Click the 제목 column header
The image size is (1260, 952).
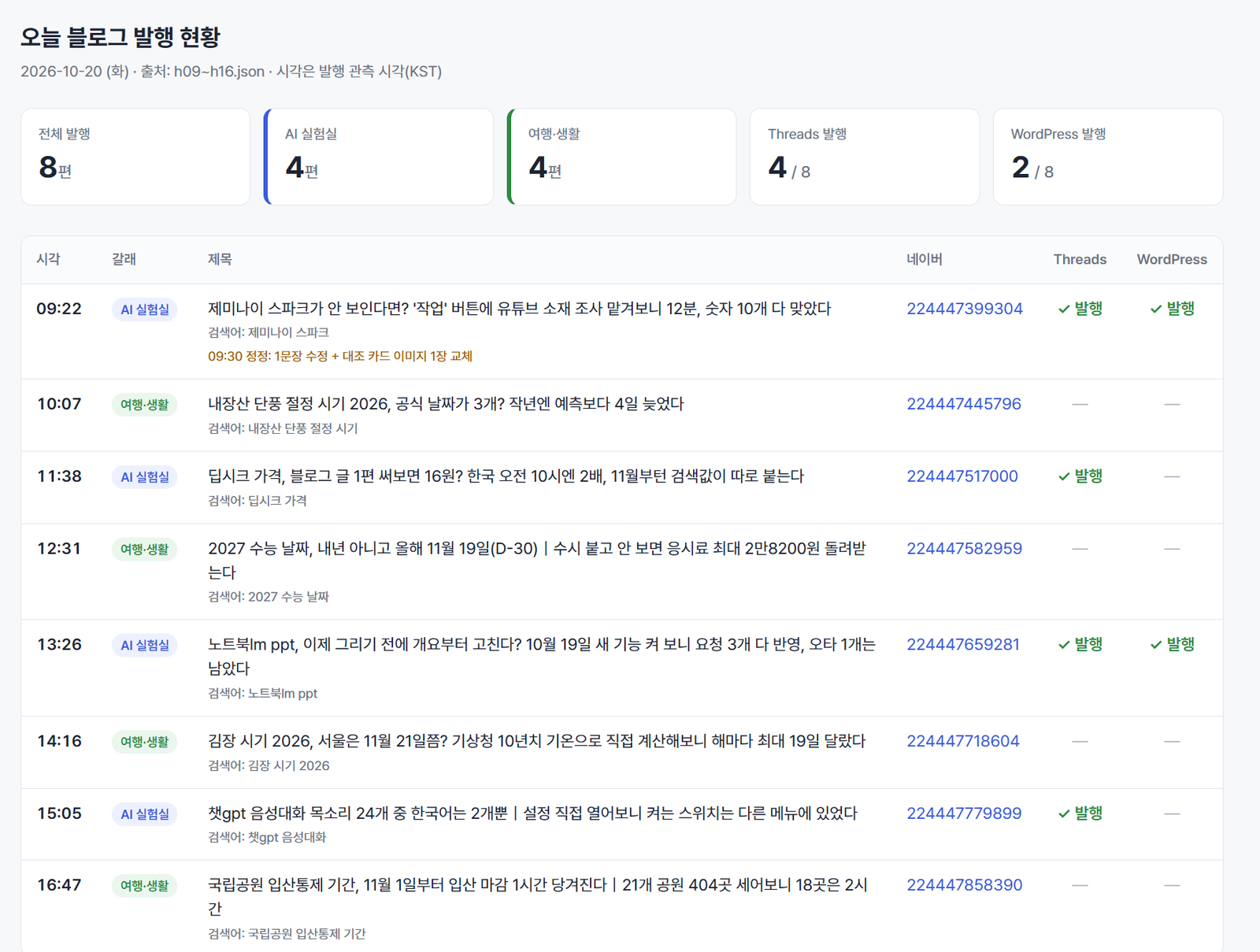click(x=220, y=259)
